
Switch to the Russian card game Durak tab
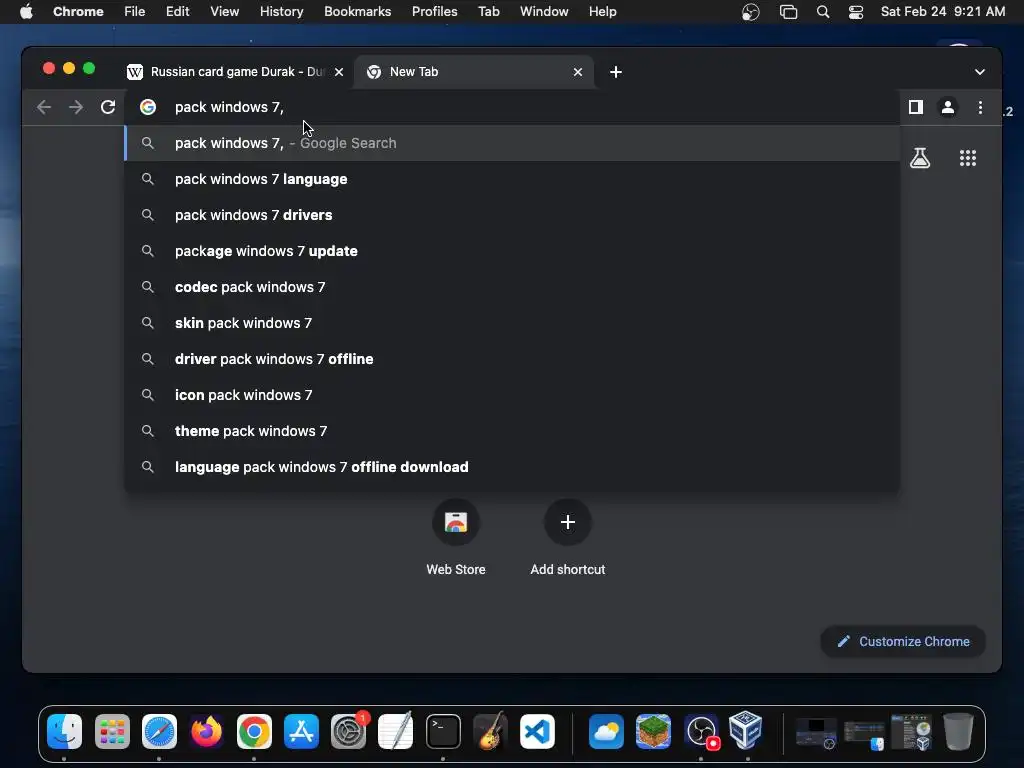(x=235, y=72)
